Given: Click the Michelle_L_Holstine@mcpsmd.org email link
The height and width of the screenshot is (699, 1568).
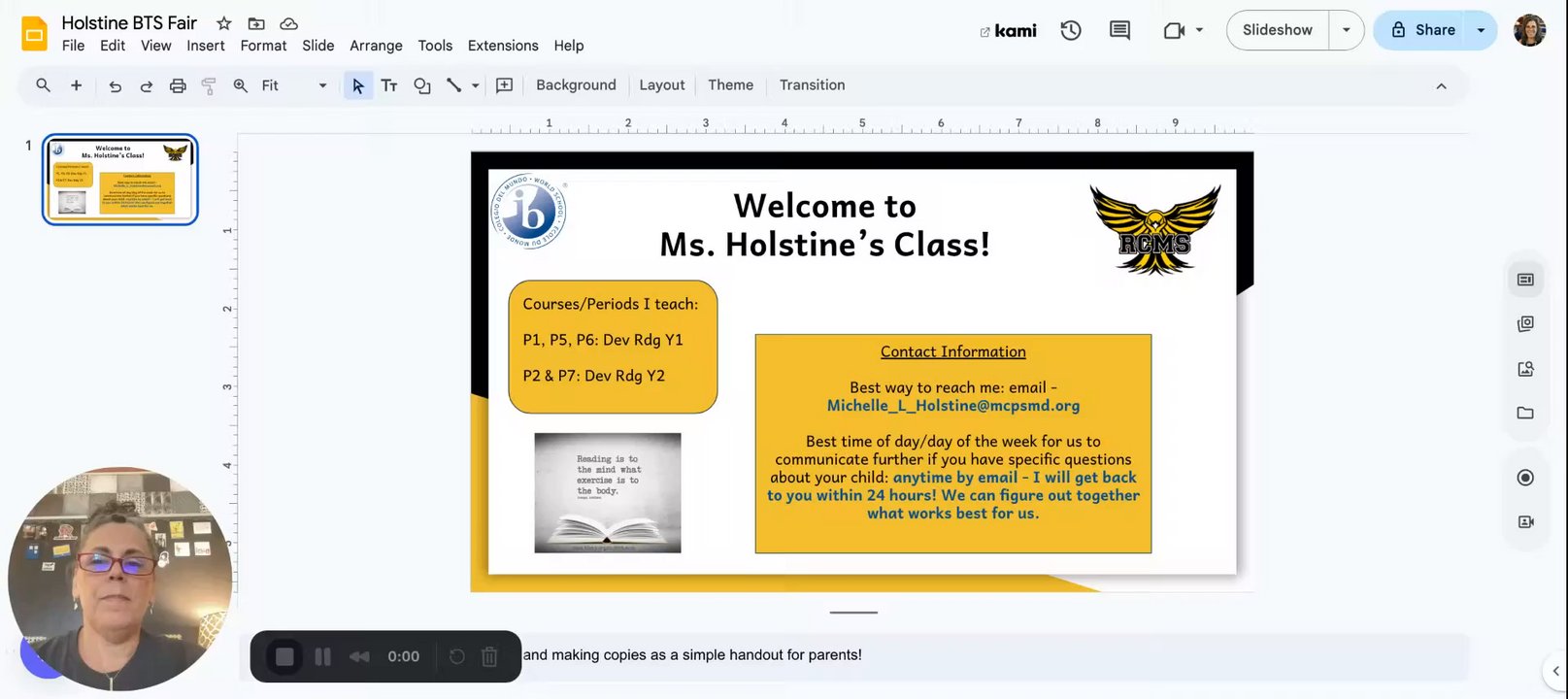Looking at the screenshot, I should (953, 406).
